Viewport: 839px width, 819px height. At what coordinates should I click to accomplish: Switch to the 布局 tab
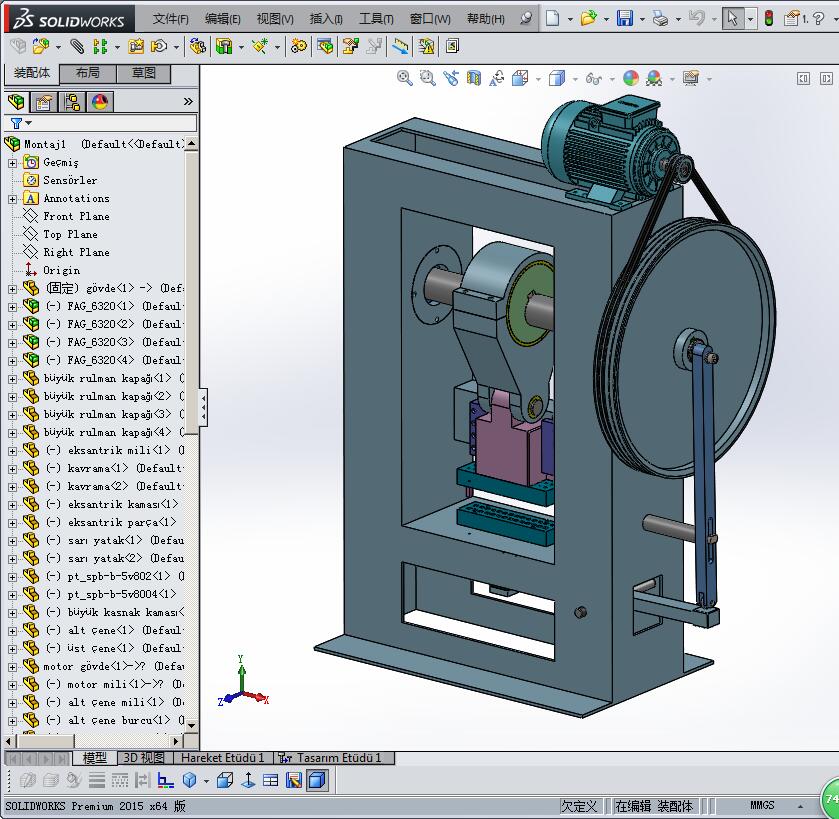(88, 73)
